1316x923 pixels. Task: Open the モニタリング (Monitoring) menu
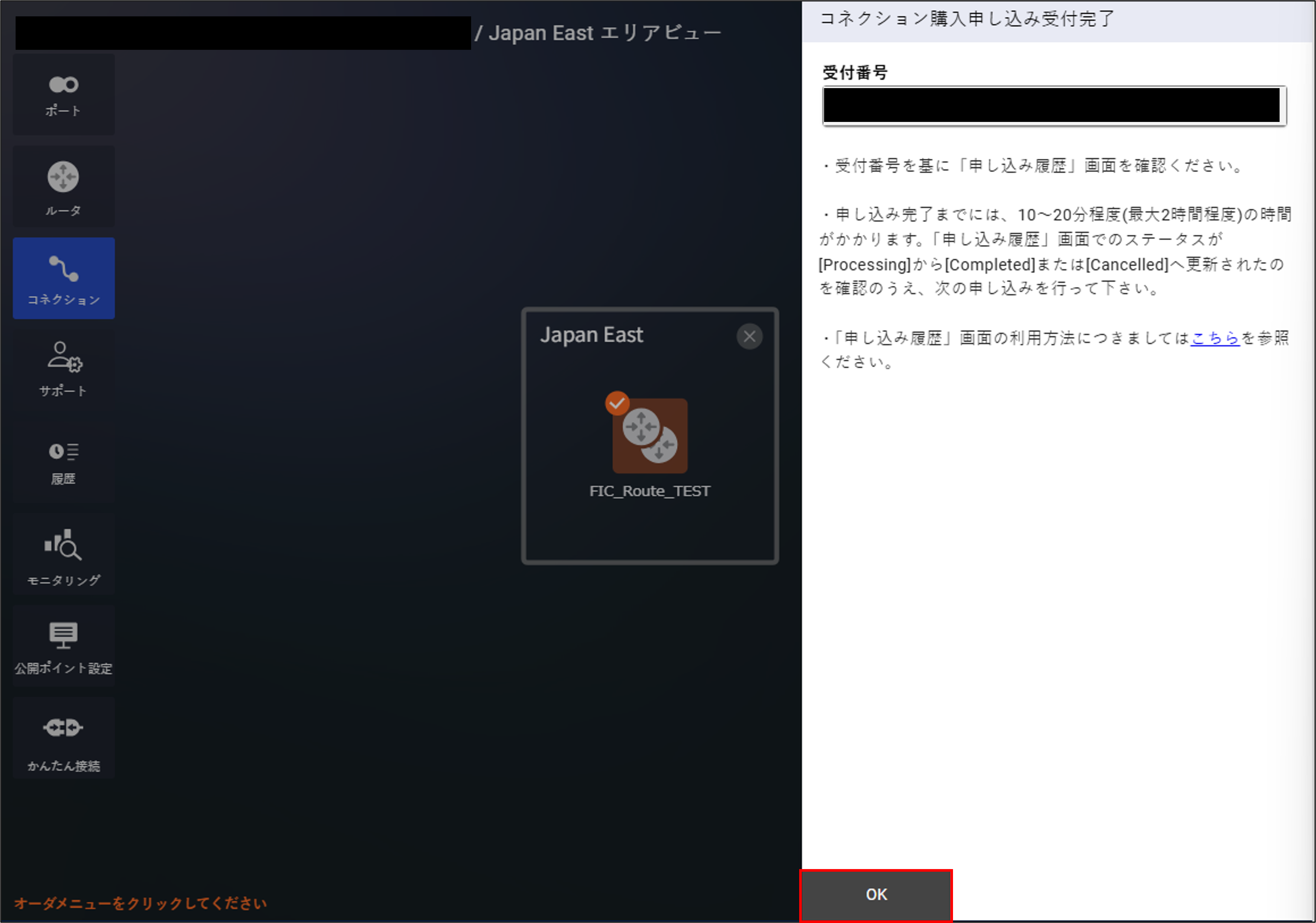[x=64, y=554]
